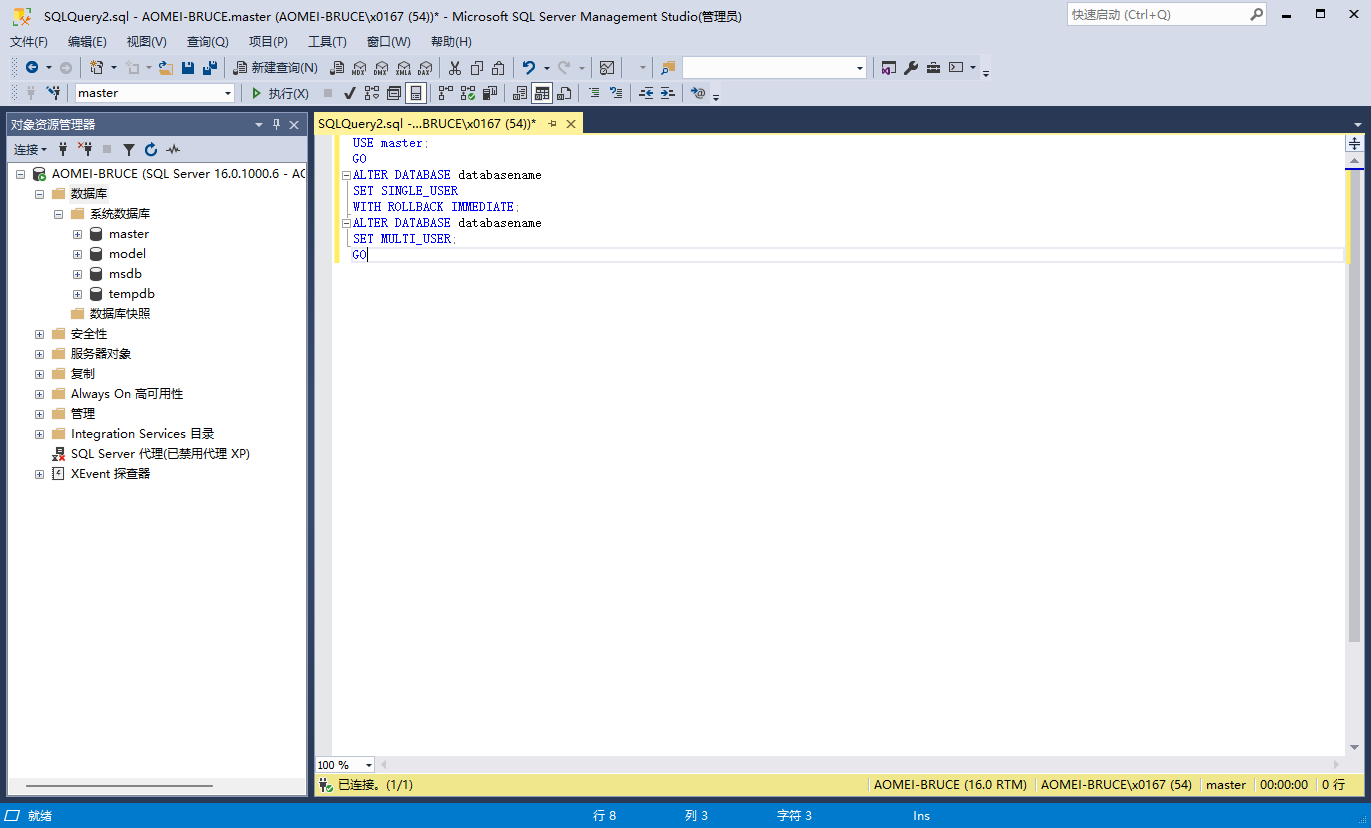Click the Connect Object Explorer plug icon
Viewport: 1371px width, 828px height.
click(x=63, y=149)
